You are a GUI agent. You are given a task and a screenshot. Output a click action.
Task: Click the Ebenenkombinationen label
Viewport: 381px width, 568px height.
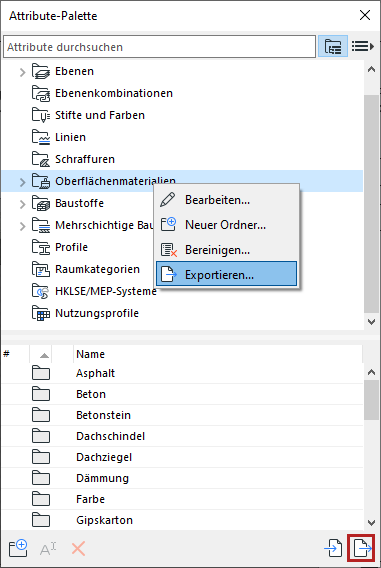tap(114, 93)
